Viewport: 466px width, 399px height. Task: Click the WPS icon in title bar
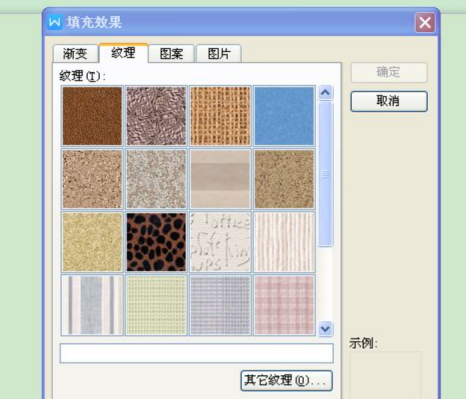(x=54, y=22)
